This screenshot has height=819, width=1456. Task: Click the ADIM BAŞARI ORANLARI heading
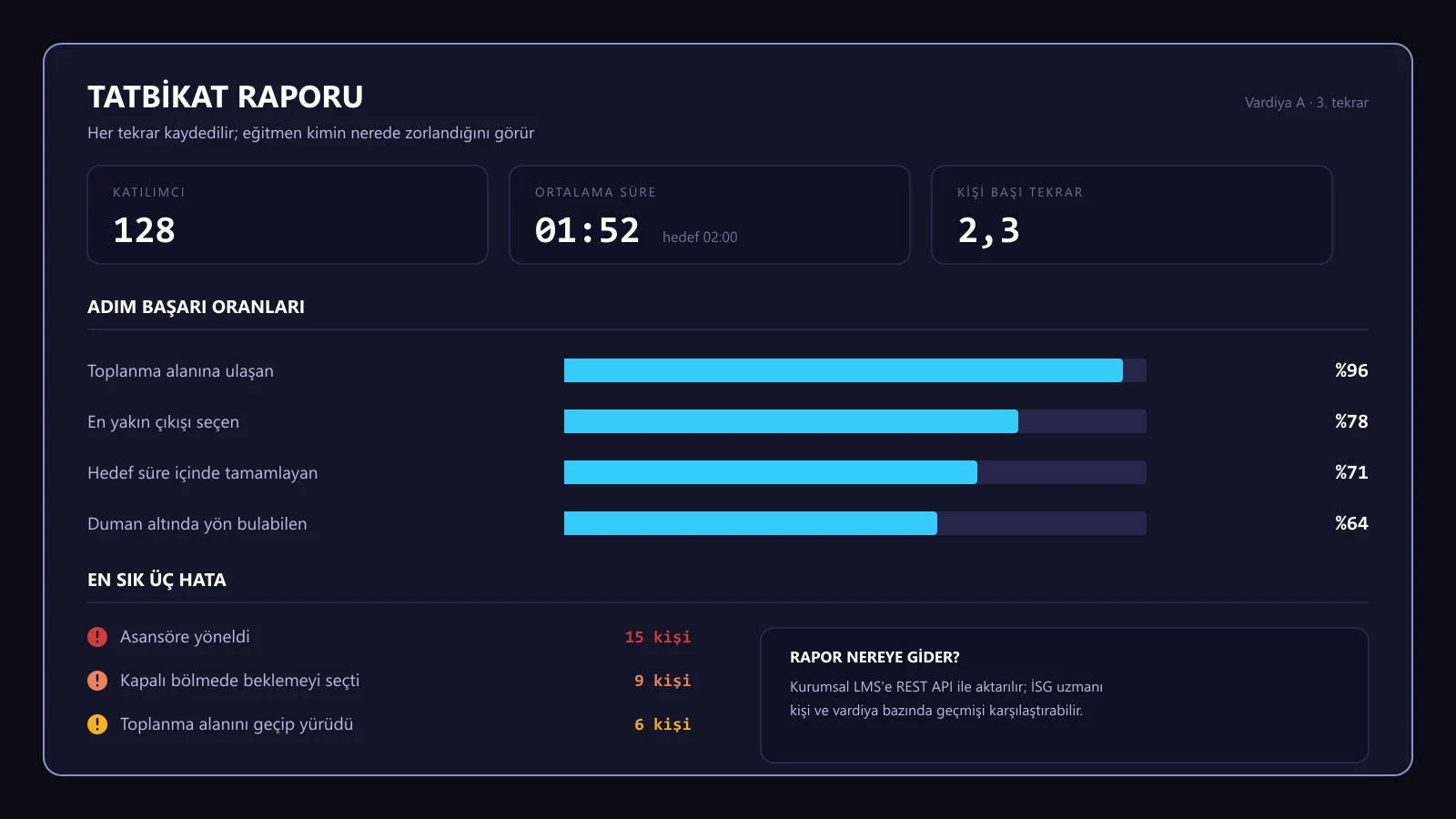(x=196, y=307)
